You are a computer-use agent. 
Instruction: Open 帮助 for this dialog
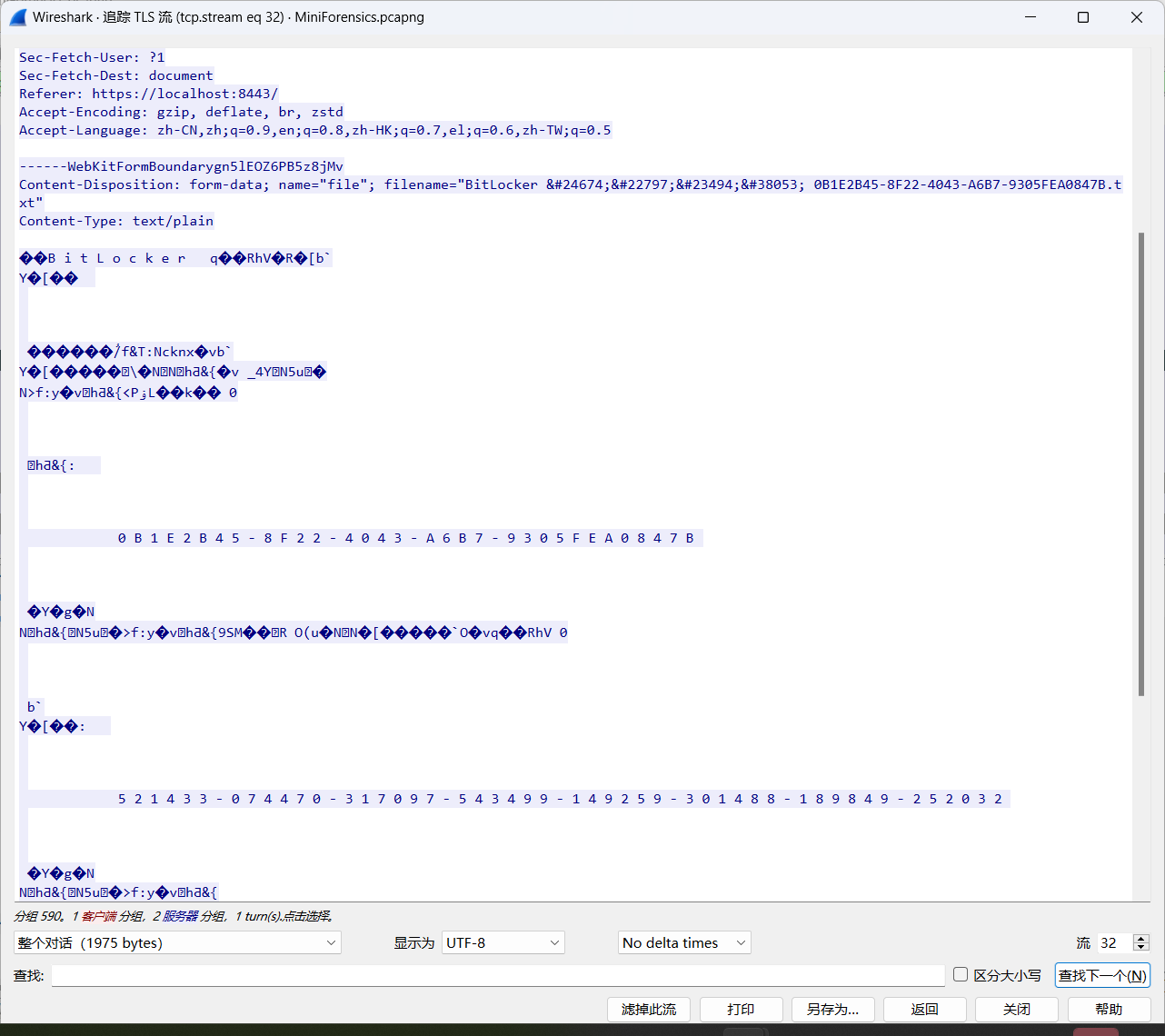point(1109,1010)
